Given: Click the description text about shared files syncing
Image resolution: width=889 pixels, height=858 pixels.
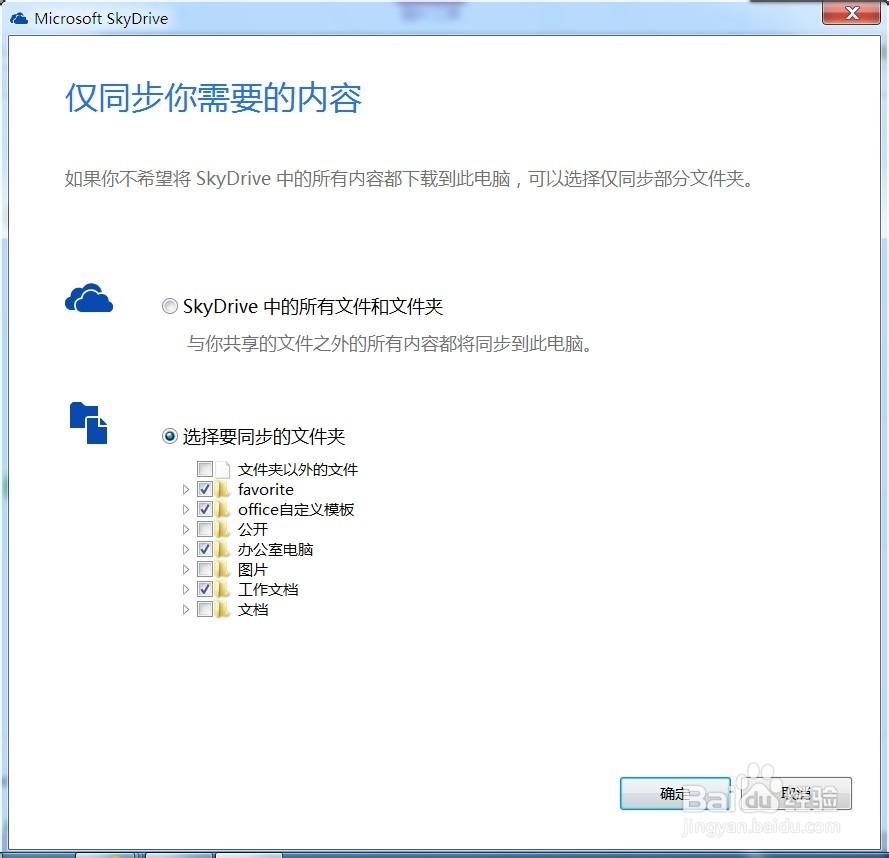Looking at the screenshot, I should [x=390, y=344].
